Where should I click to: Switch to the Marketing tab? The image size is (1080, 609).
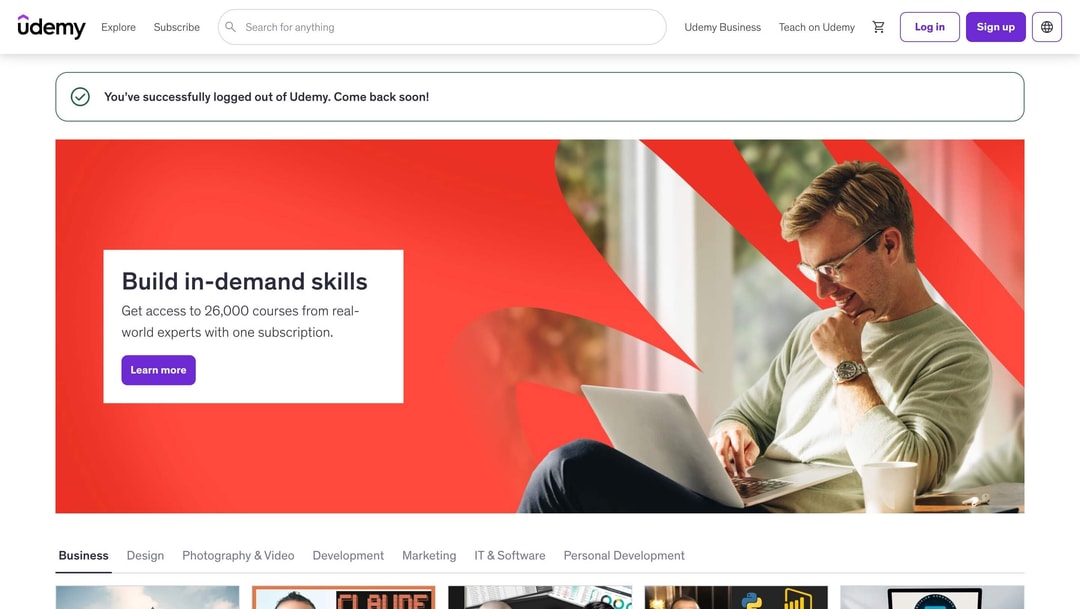tap(429, 555)
